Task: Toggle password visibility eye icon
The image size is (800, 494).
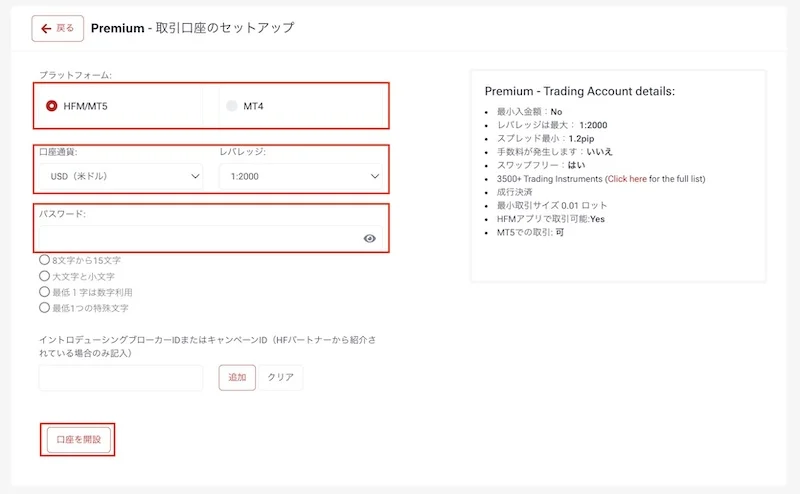Action: pos(370,239)
